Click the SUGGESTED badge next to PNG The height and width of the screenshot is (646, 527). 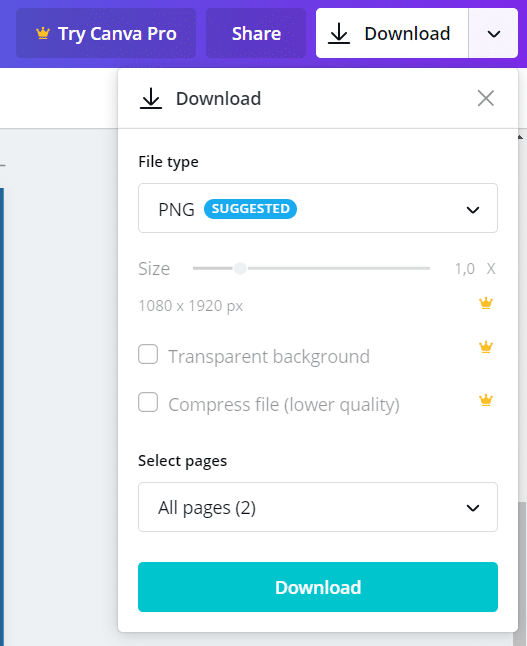(x=251, y=209)
